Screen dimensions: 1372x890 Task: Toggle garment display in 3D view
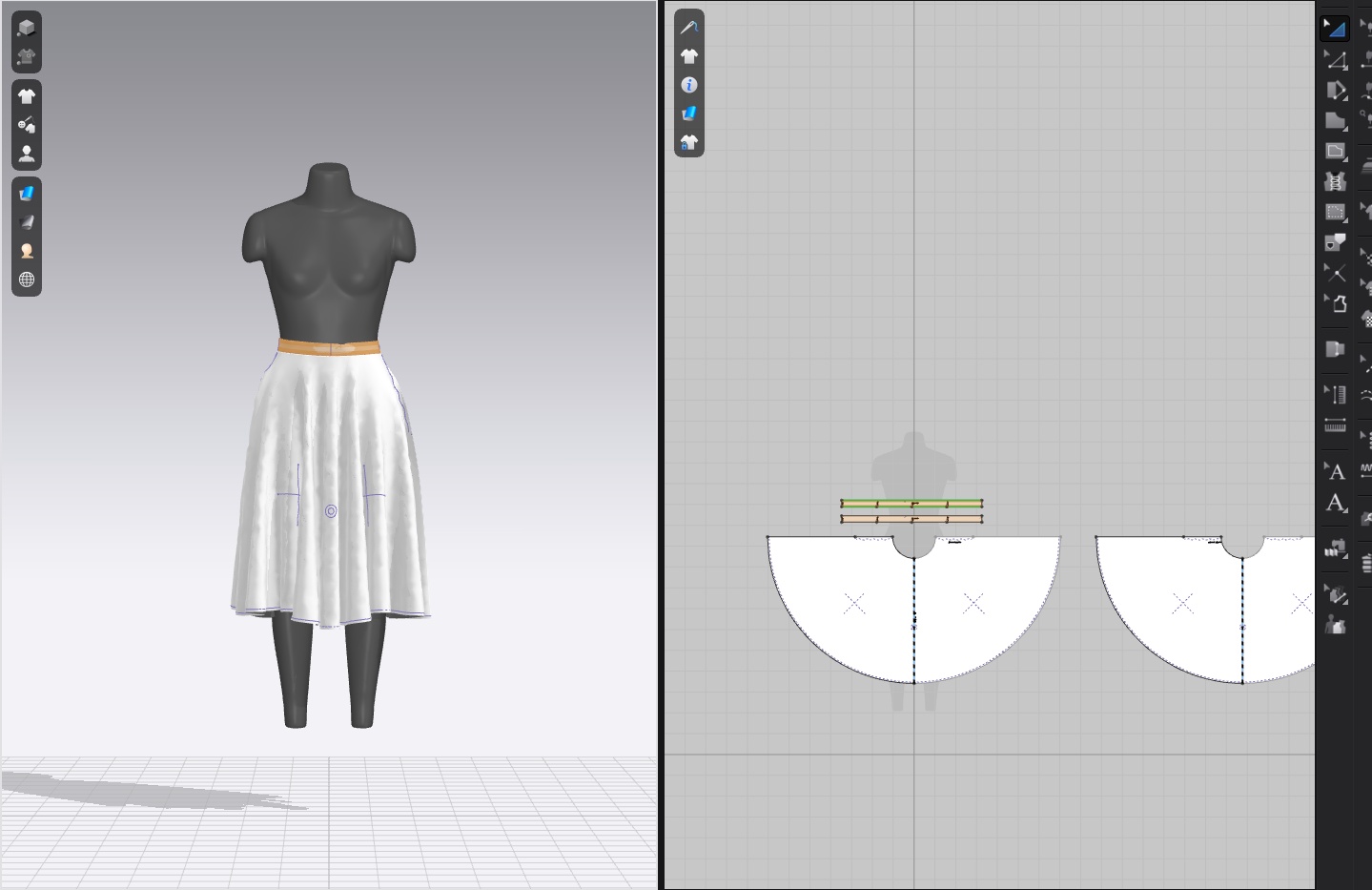(x=27, y=96)
